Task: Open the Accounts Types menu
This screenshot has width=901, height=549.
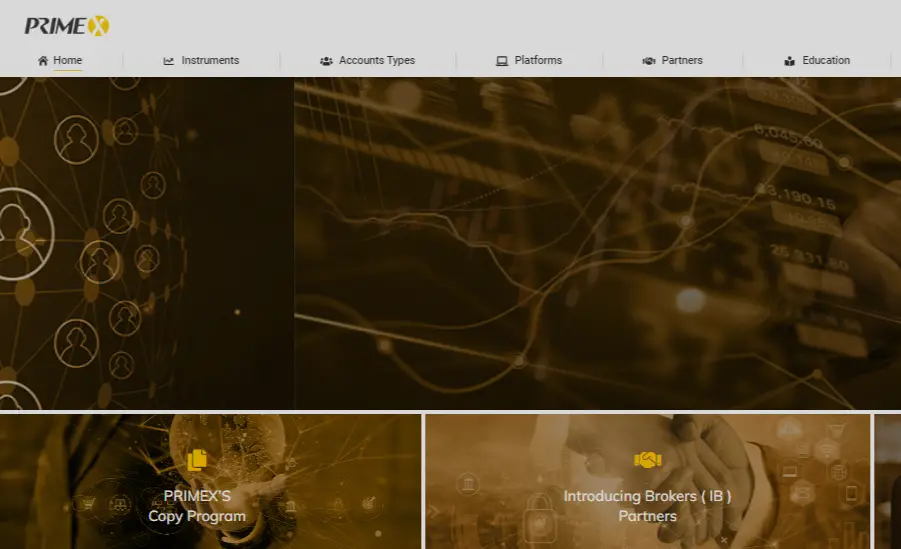Action: (x=377, y=60)
